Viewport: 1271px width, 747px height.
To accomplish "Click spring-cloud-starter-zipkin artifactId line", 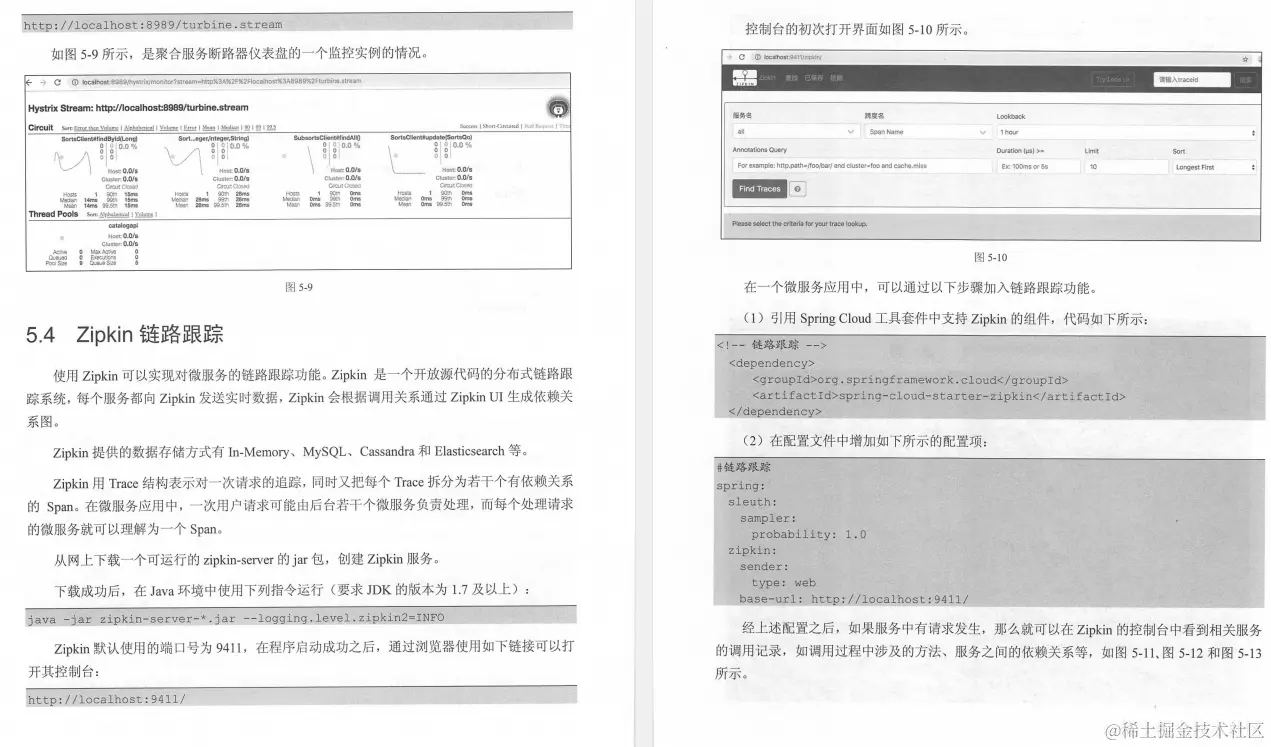I will click(x=939, y=396).
